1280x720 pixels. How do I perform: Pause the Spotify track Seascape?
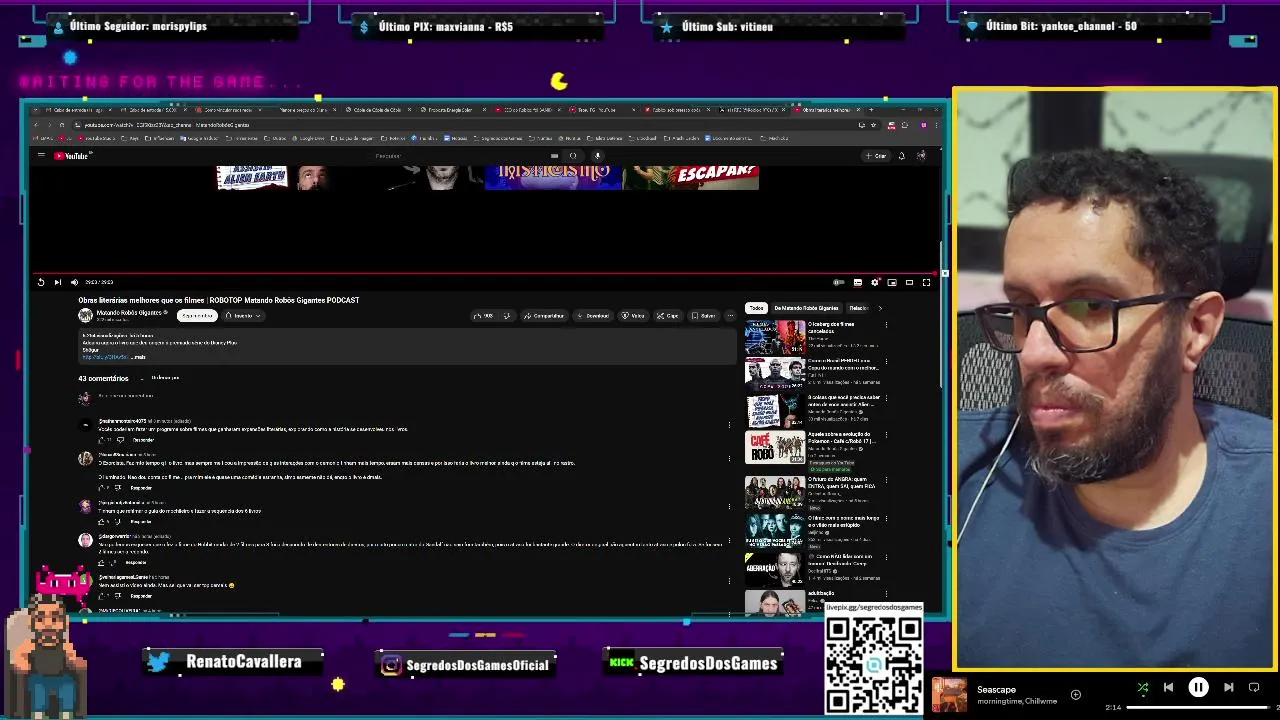[x=1198, y=688]
